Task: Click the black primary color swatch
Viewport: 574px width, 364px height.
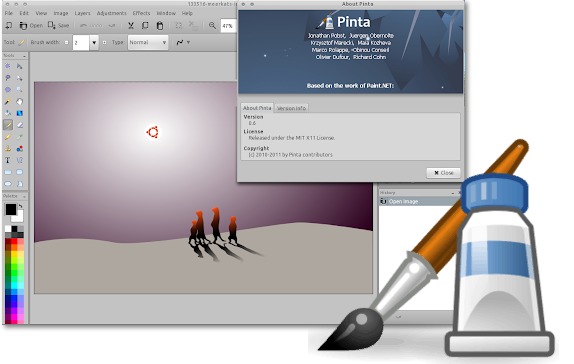Action: pos(11,209)
